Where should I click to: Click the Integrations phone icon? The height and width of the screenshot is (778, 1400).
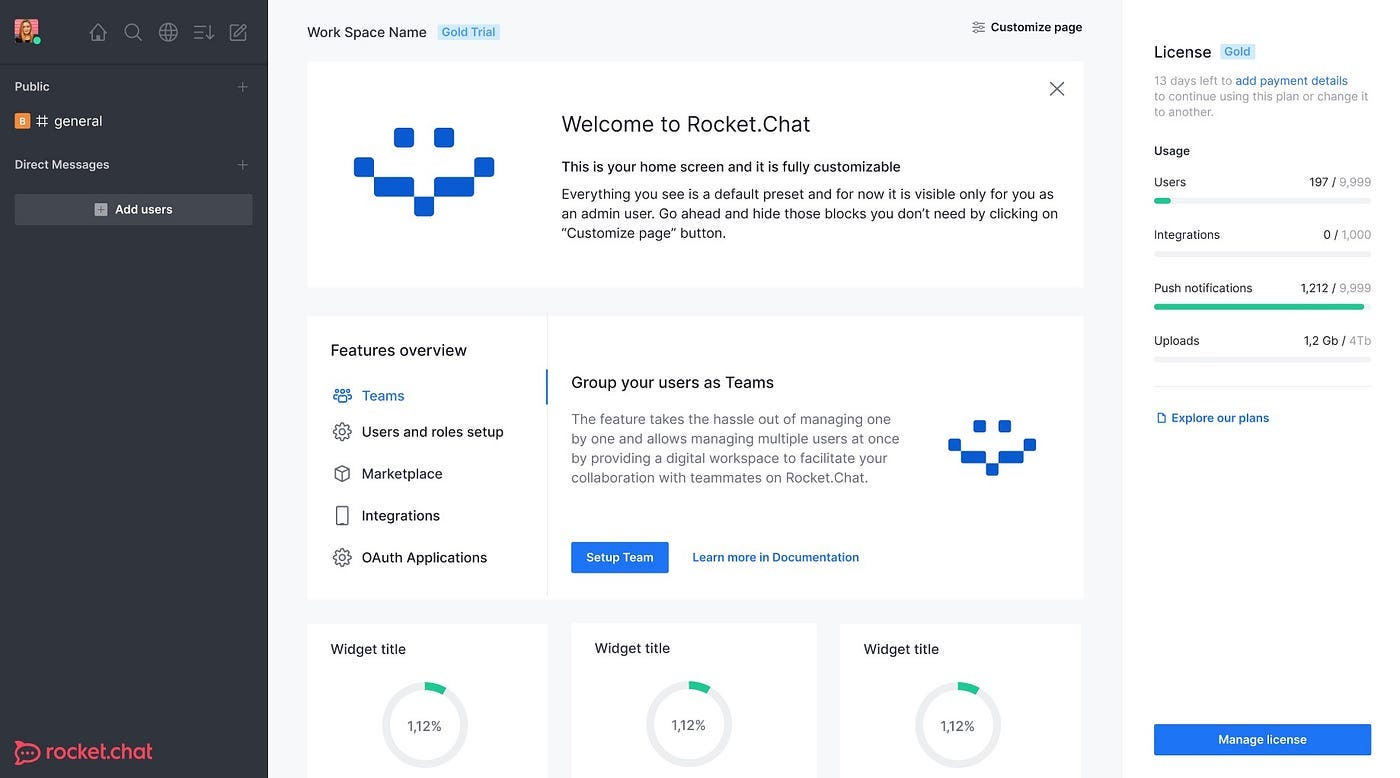point(342,516)
